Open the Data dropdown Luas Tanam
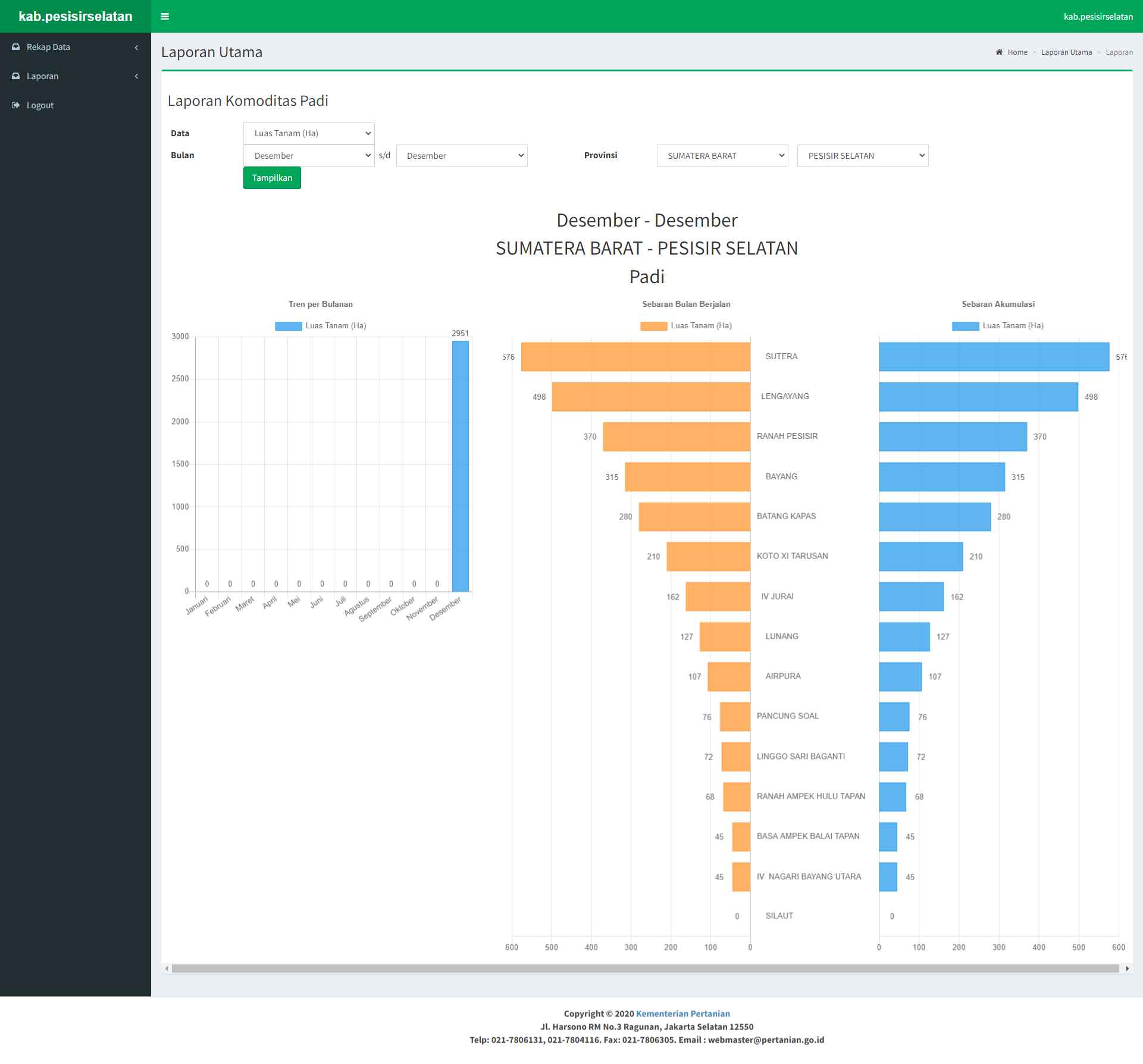The image size is (1143, 1064). point(309,133)
